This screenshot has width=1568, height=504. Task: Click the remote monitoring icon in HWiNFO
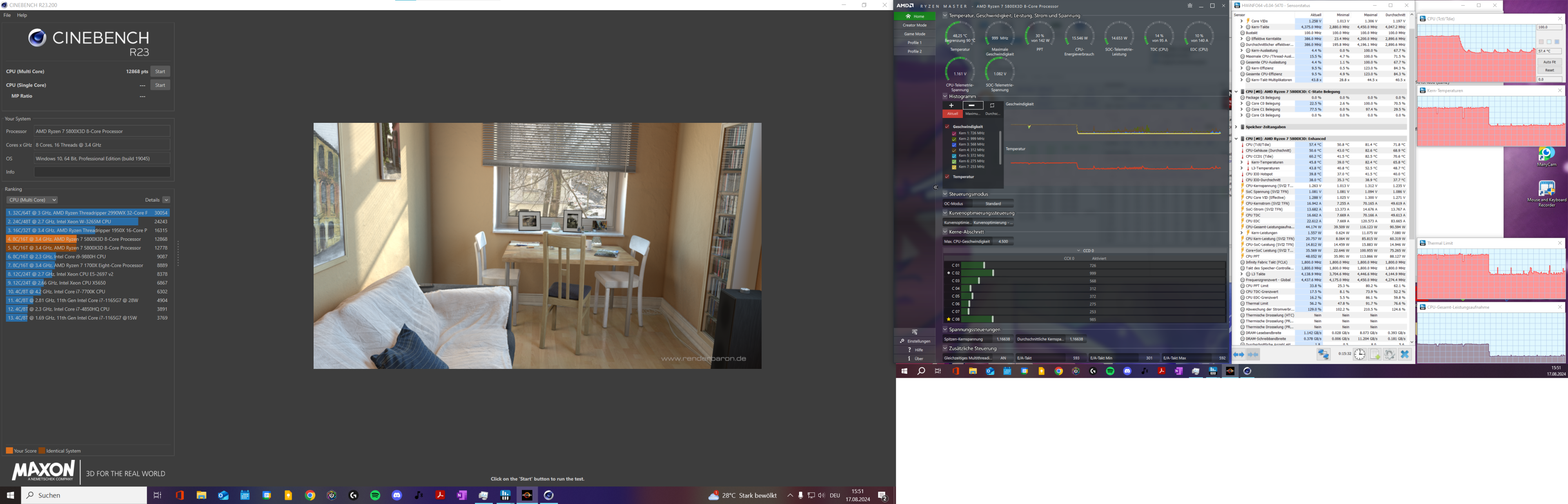1324,355
